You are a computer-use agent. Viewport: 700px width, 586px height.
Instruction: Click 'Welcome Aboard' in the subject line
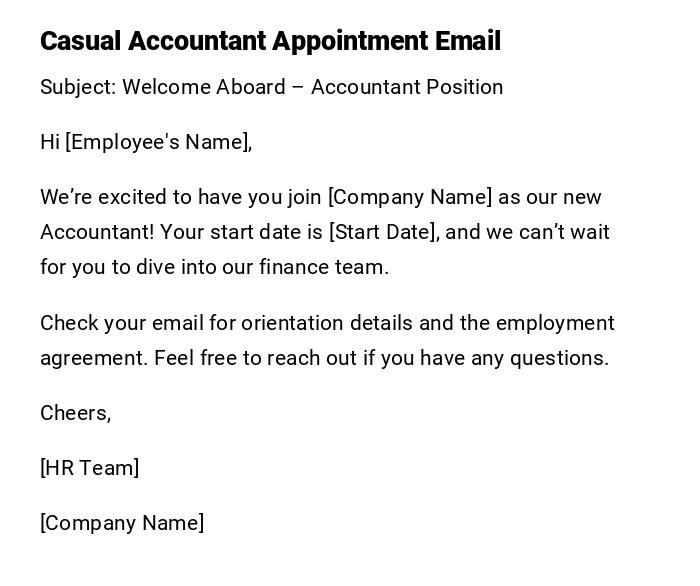coord(204,87)
